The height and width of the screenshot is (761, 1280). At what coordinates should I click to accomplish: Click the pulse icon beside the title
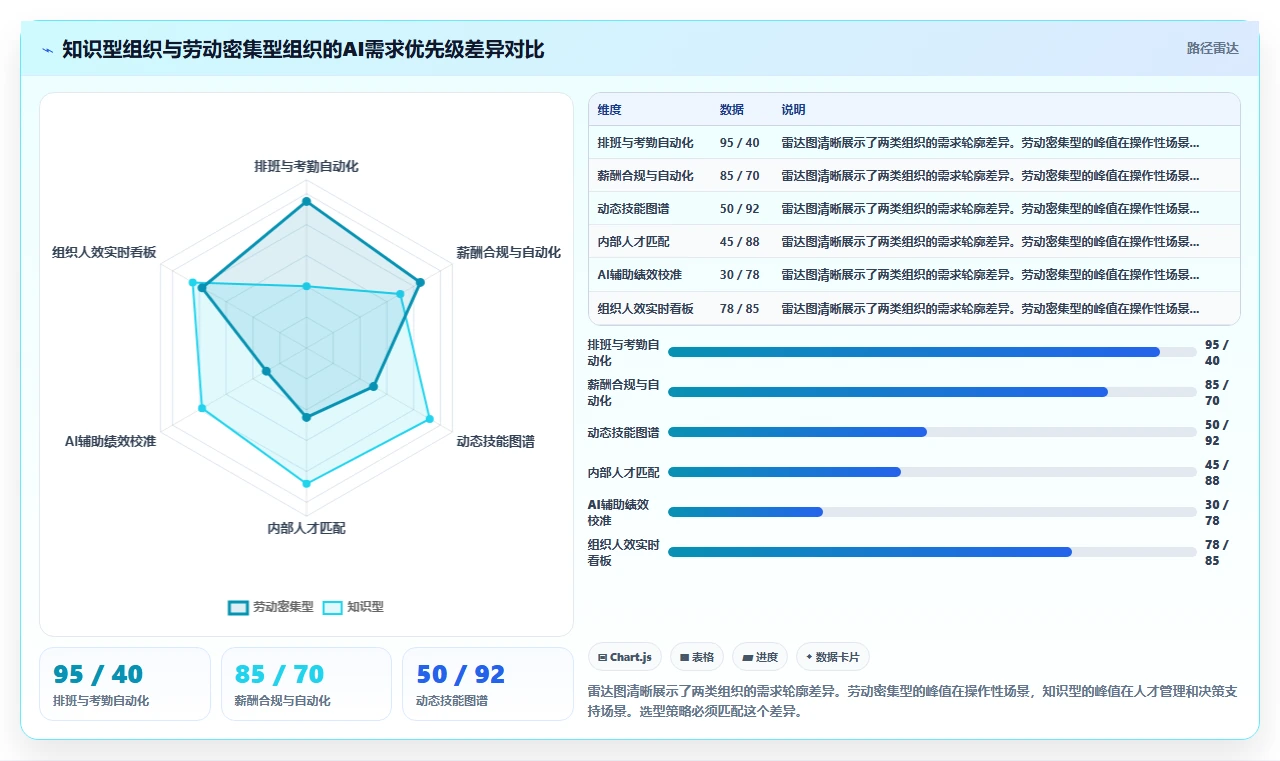click(x=47, y=50)
